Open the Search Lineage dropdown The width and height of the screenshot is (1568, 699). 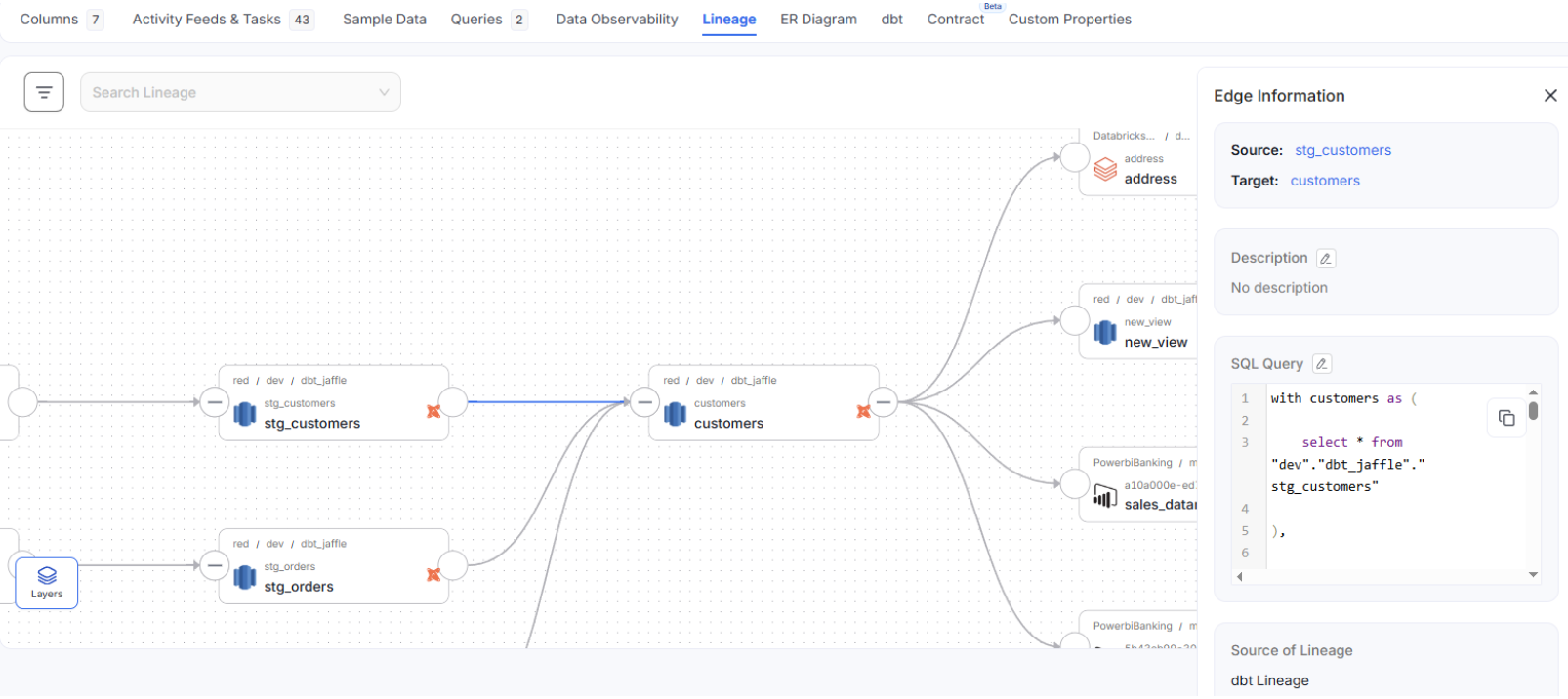coord(240,93)
